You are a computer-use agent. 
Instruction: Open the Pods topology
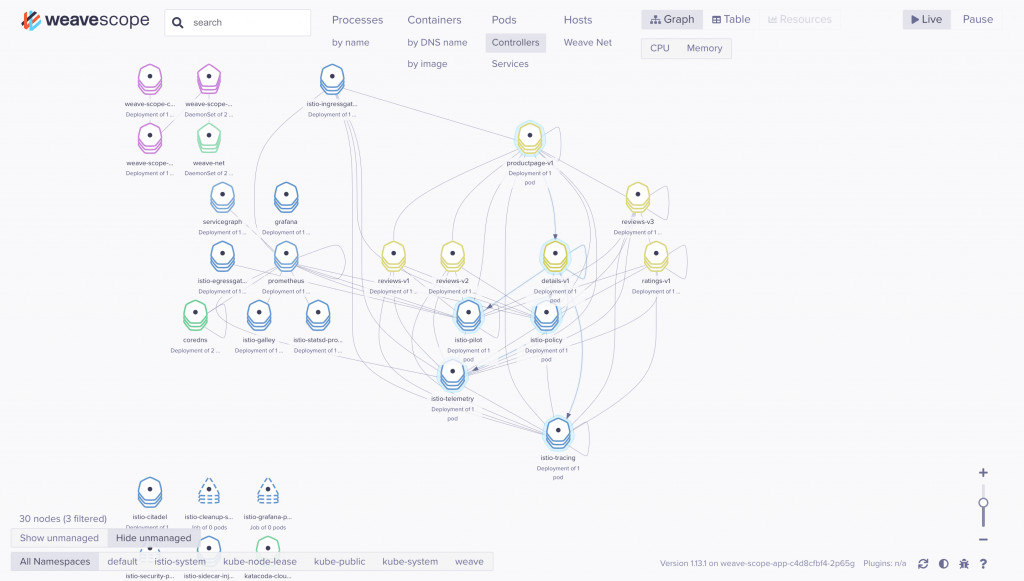504,20
